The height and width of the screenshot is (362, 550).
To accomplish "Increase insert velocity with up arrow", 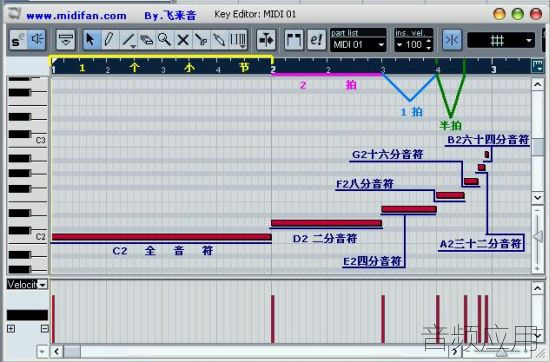I will point(429,42).
